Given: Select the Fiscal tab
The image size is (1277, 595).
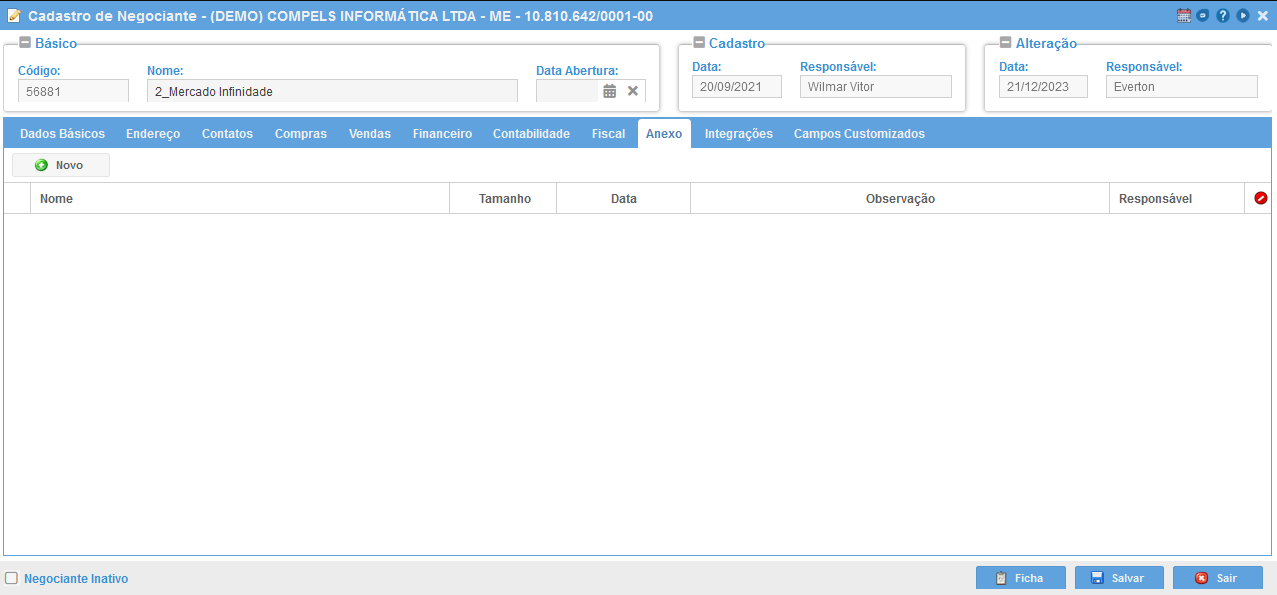Looking at the screenshot, I should pyautogui.click(x=608, y=134).
